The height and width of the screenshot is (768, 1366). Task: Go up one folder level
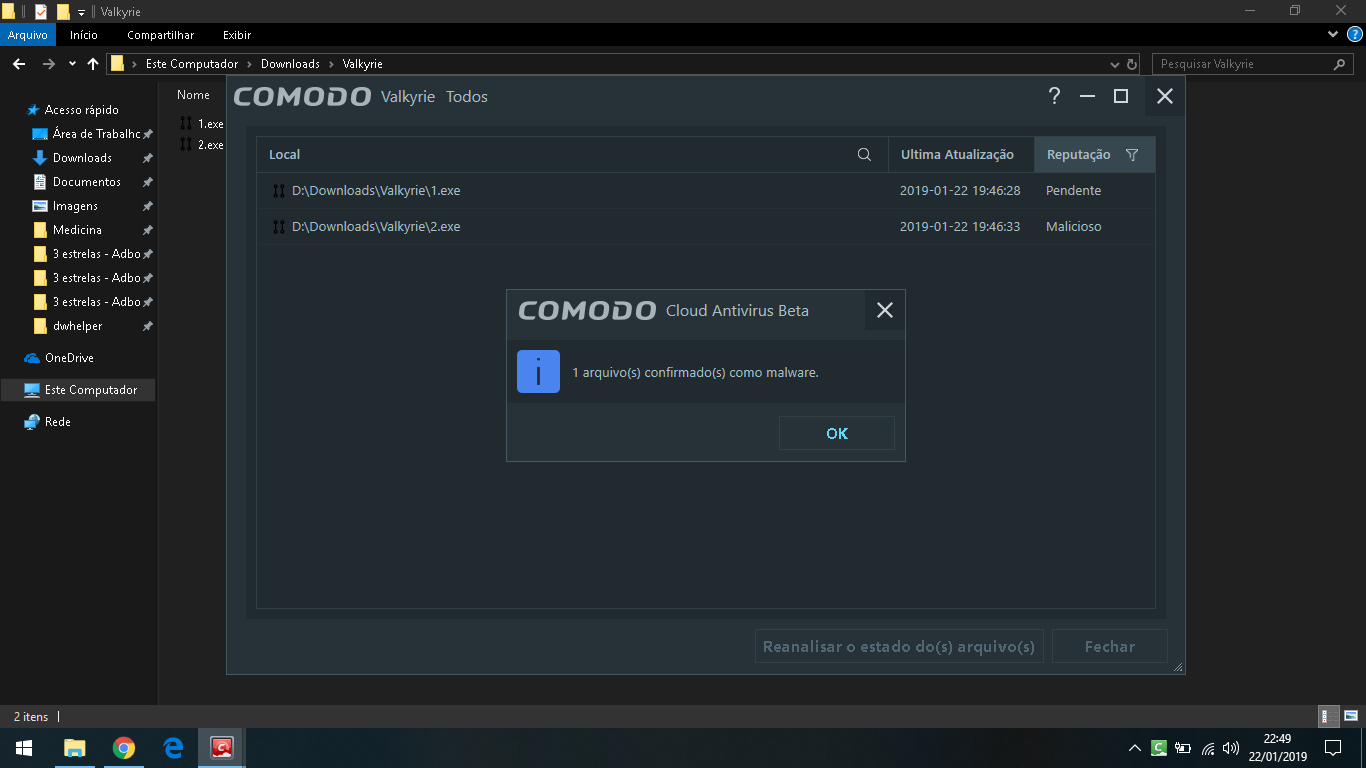93,64
